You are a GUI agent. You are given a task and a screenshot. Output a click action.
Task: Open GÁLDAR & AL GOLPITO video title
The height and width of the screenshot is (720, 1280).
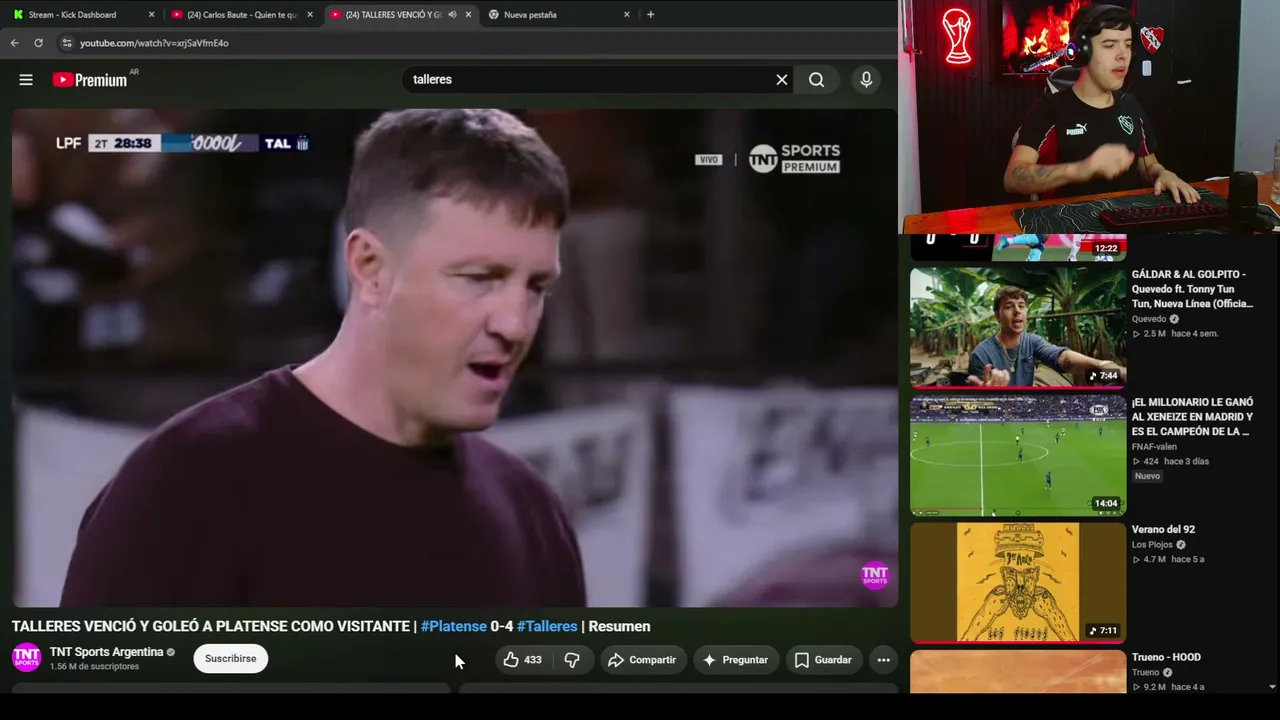pyautogui.click(x=1192, y=289)
